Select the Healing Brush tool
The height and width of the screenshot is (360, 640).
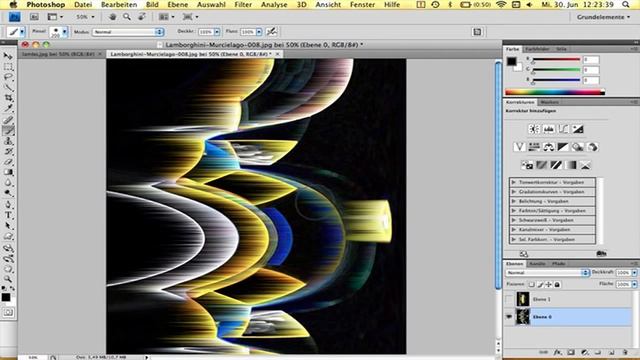pyautogui.click(x=8, y=120)
